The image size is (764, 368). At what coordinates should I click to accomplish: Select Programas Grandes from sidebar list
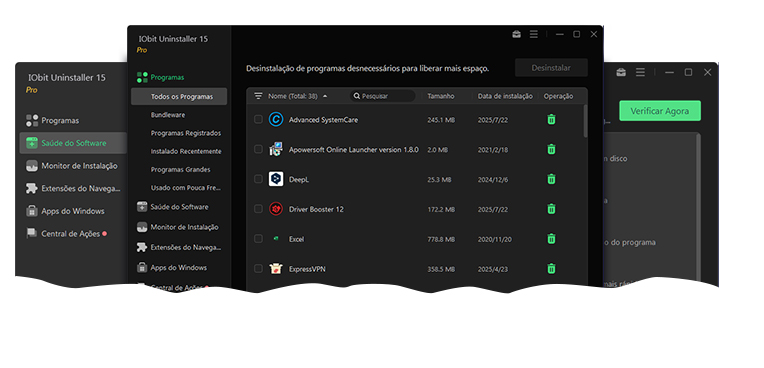point(179,170)
